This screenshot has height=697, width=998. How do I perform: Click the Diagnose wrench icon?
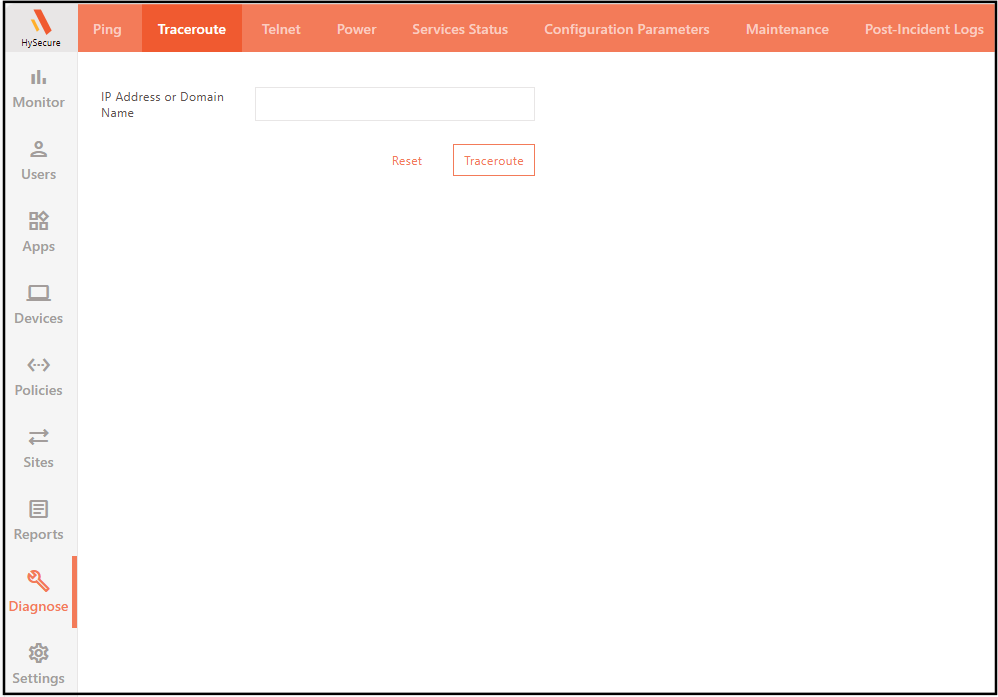(39, 581)
